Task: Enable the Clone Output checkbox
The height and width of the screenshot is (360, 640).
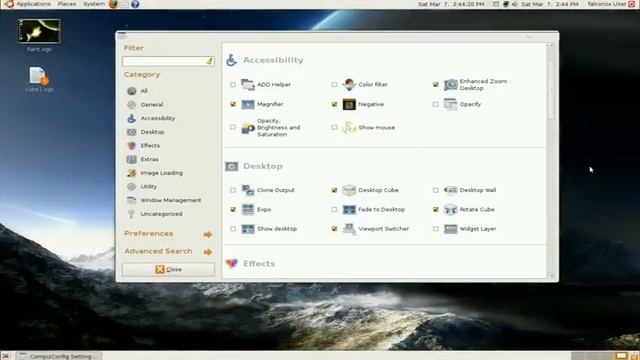Action: point(233,190)
